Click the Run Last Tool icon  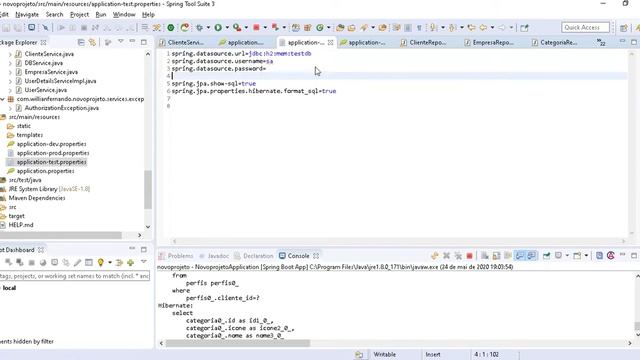[237, 27]
